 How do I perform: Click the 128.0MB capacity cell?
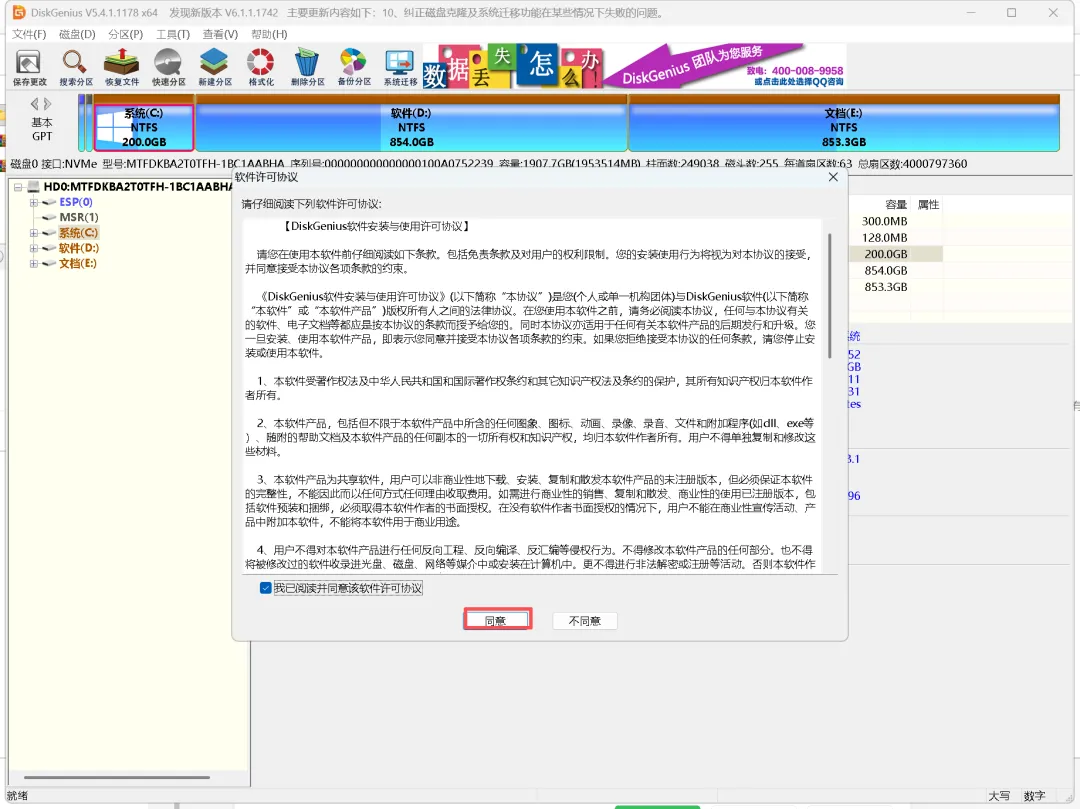coord(884,238)
